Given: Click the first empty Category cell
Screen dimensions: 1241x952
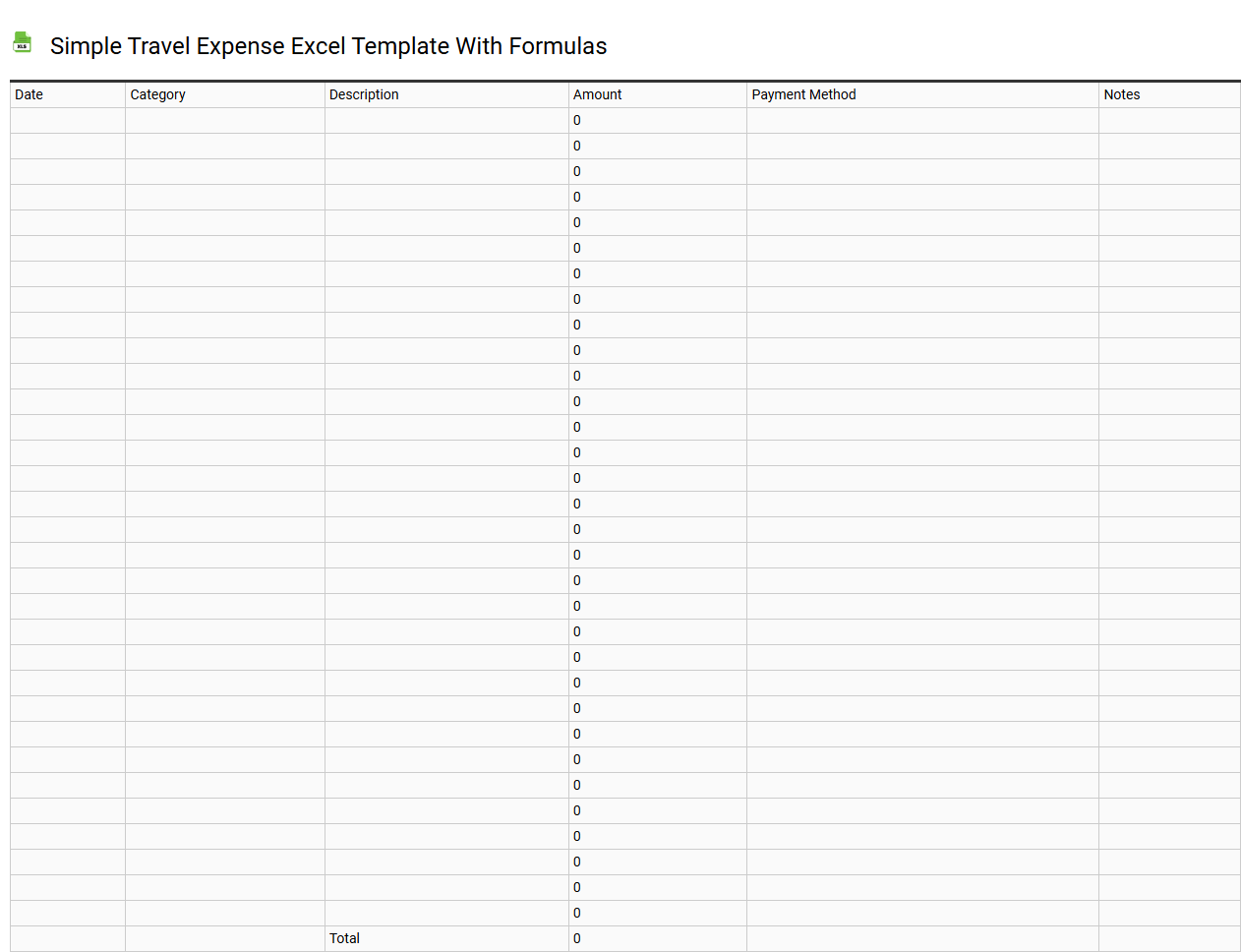Looking at the screenshot, I should coord(224,120).
